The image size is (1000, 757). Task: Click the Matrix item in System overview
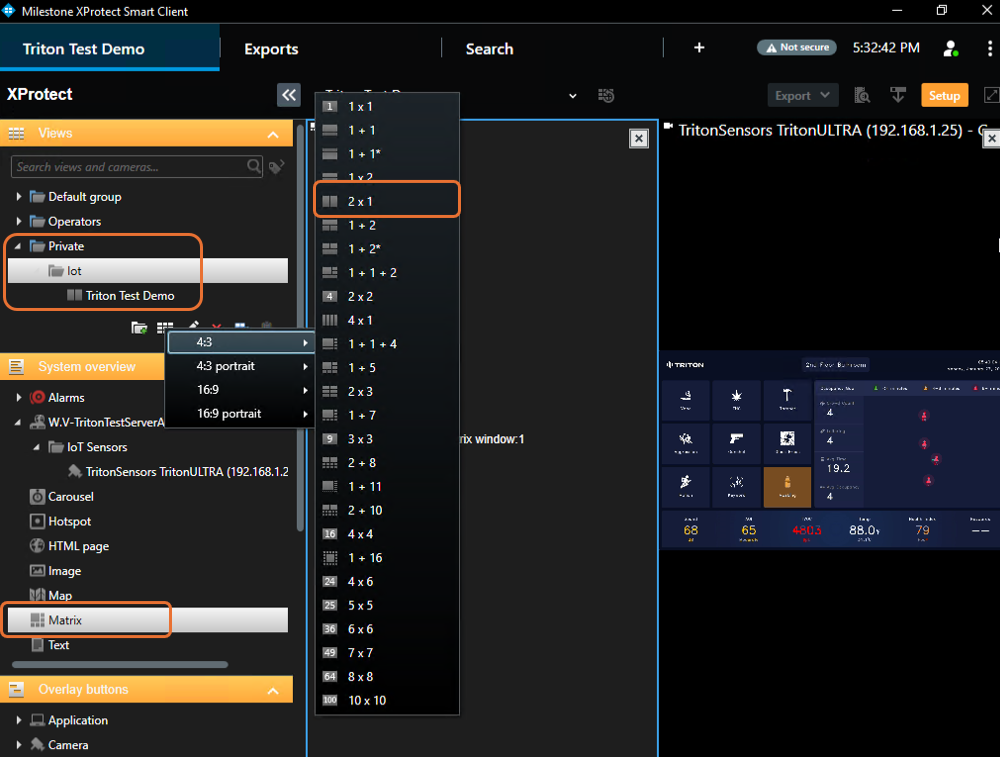click(147, 620)
